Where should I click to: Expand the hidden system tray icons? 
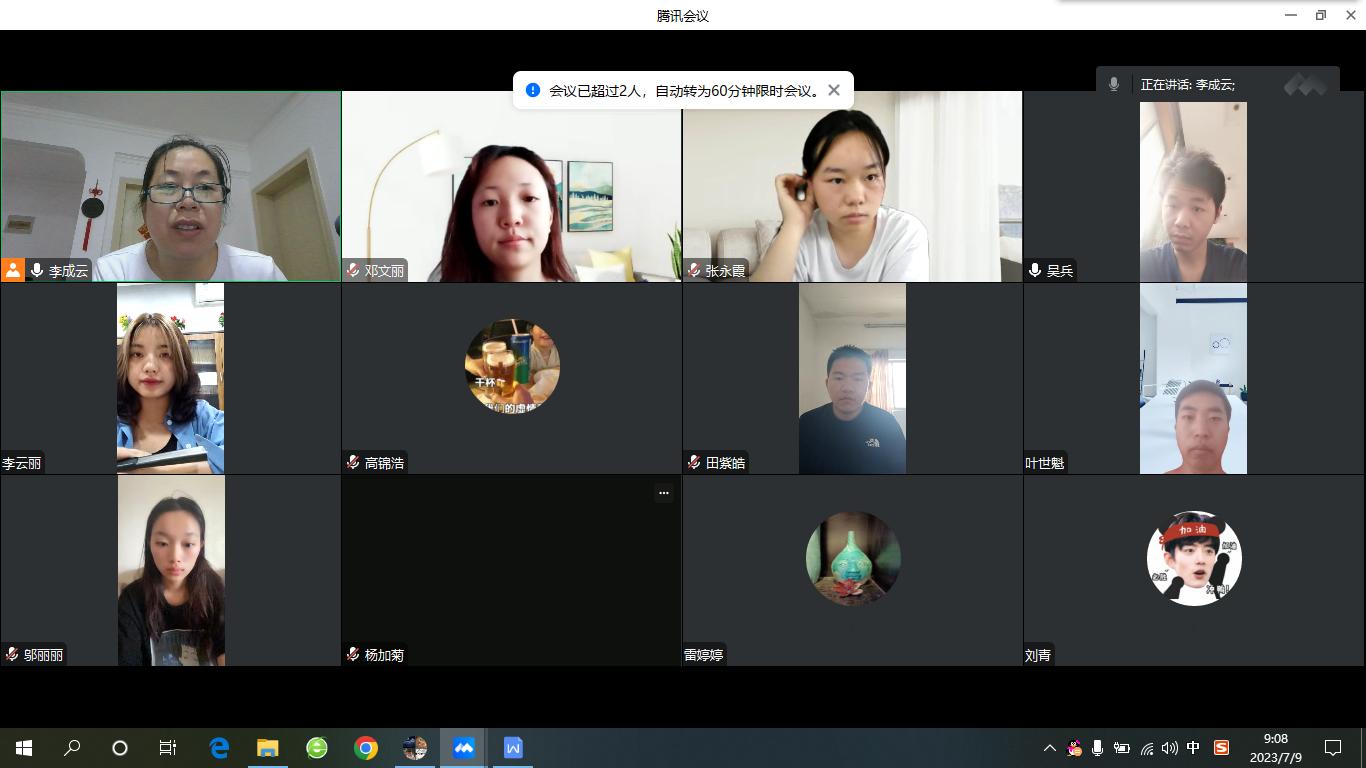coord(1049,748)
